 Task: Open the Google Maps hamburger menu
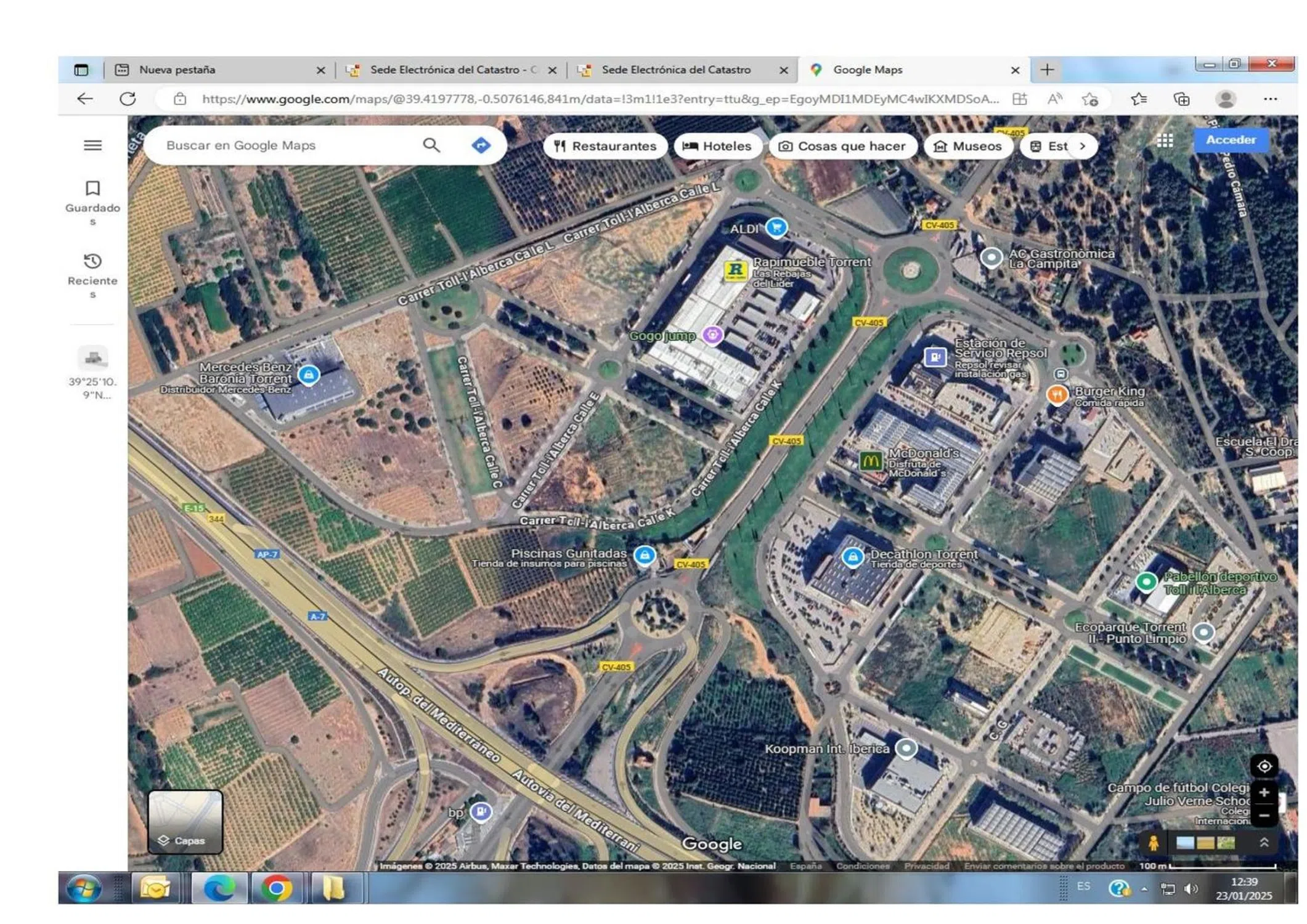tap(92, 145)
